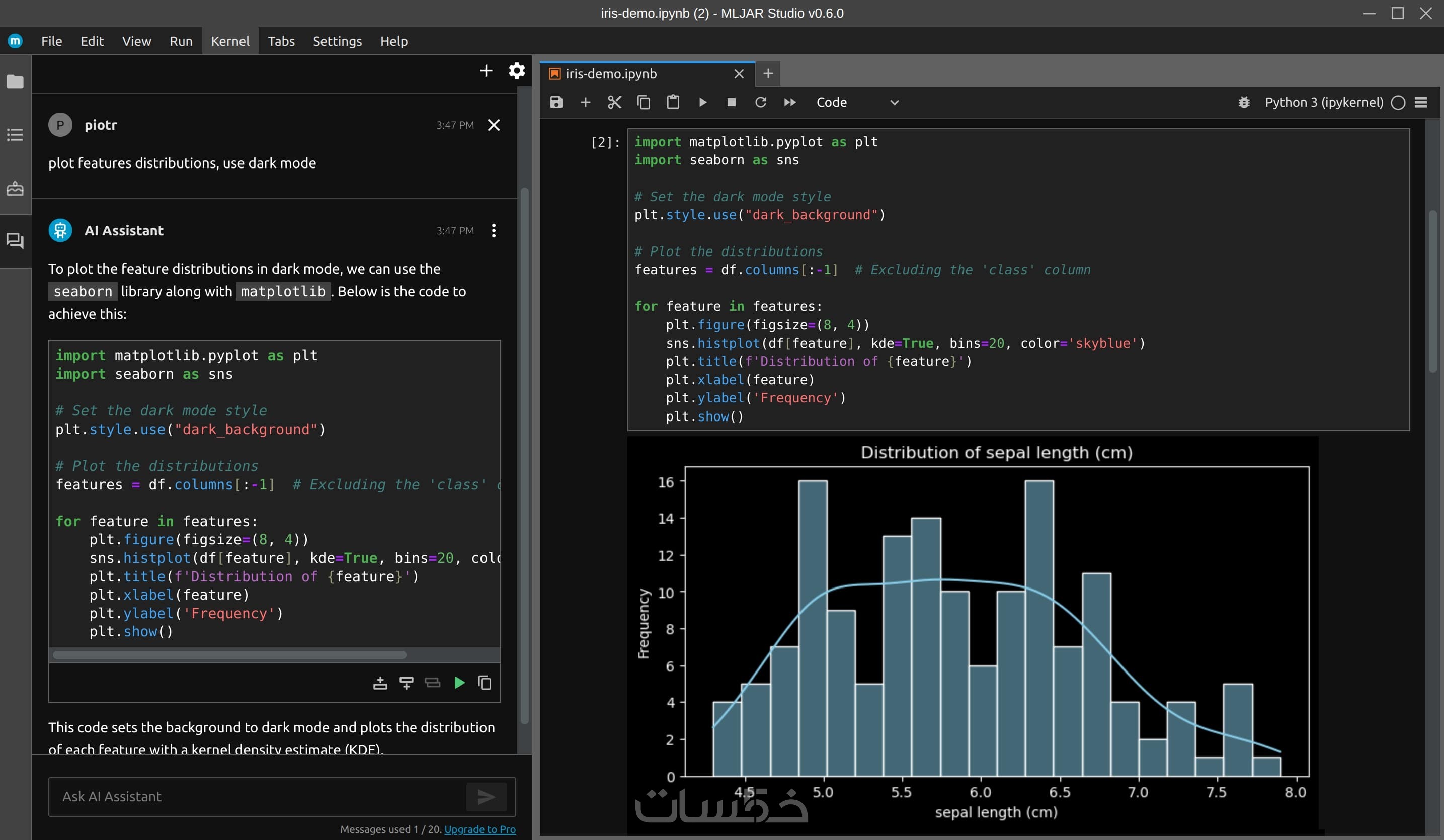Image resolution: width=1444 pixels, height=840 pixels.
Task: Click kernel status circle indicator
Action: [1398, 102]
